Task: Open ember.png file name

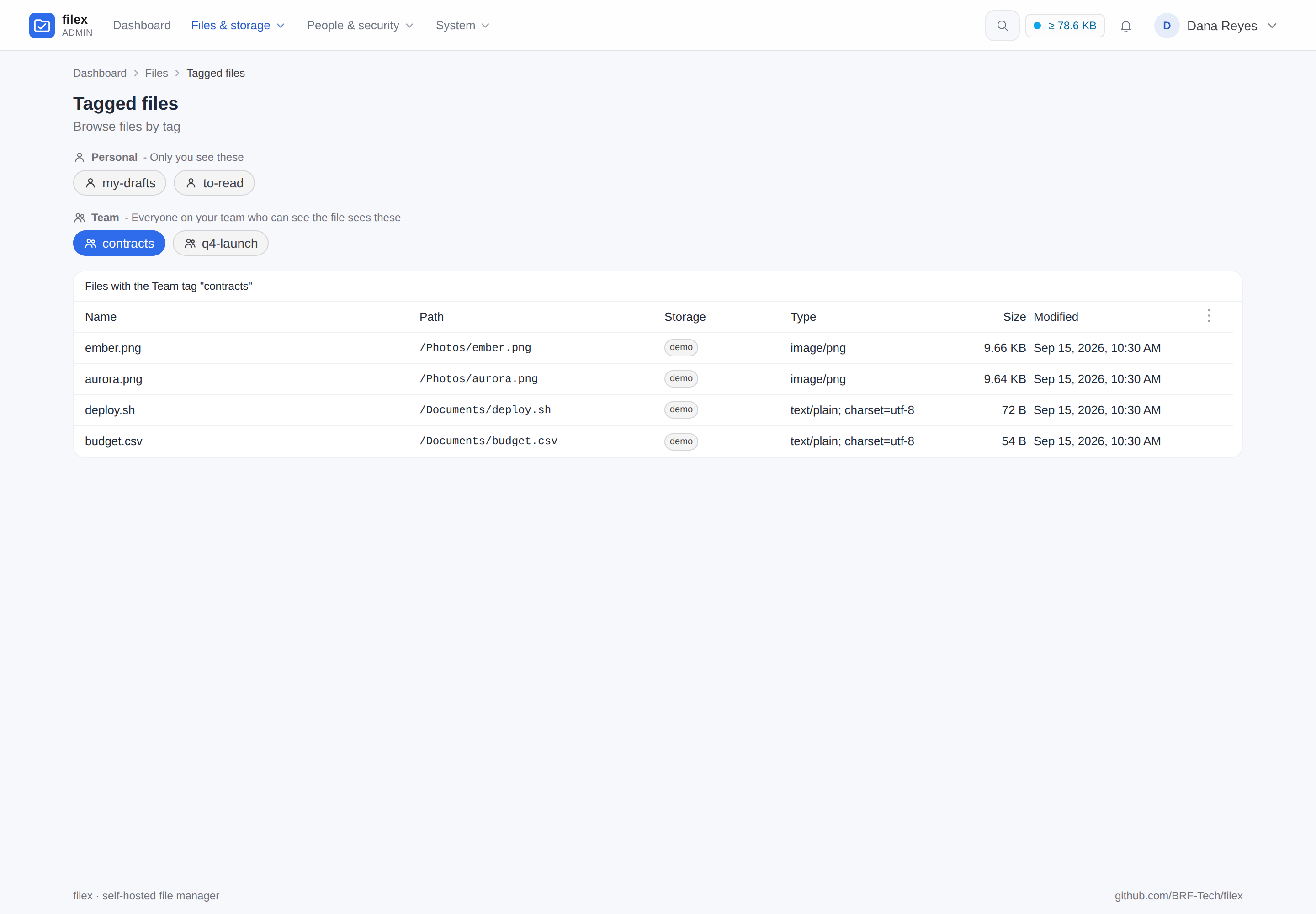Action: click(x=113, y=348)
